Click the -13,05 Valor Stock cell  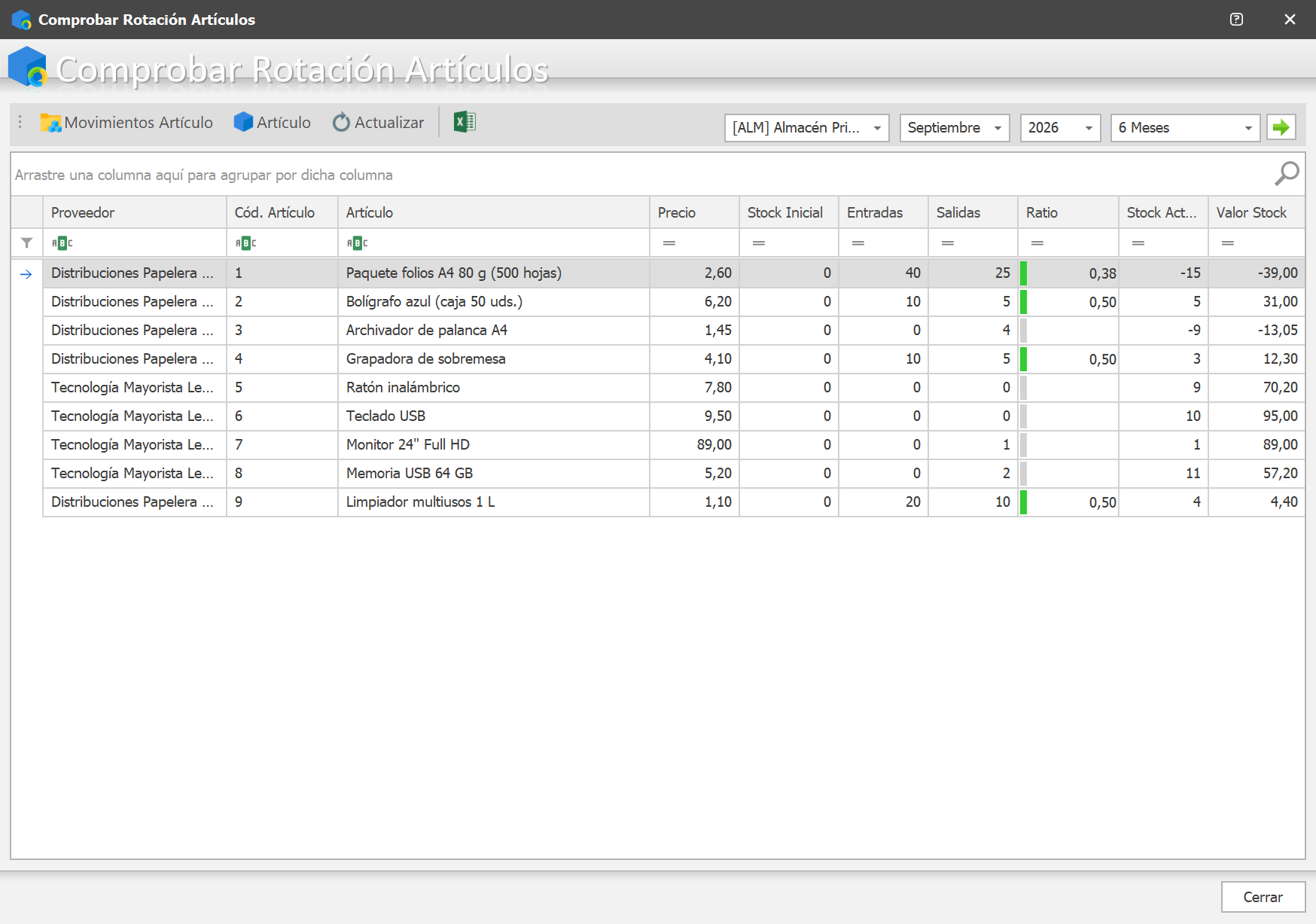[x=1257, y=331]
